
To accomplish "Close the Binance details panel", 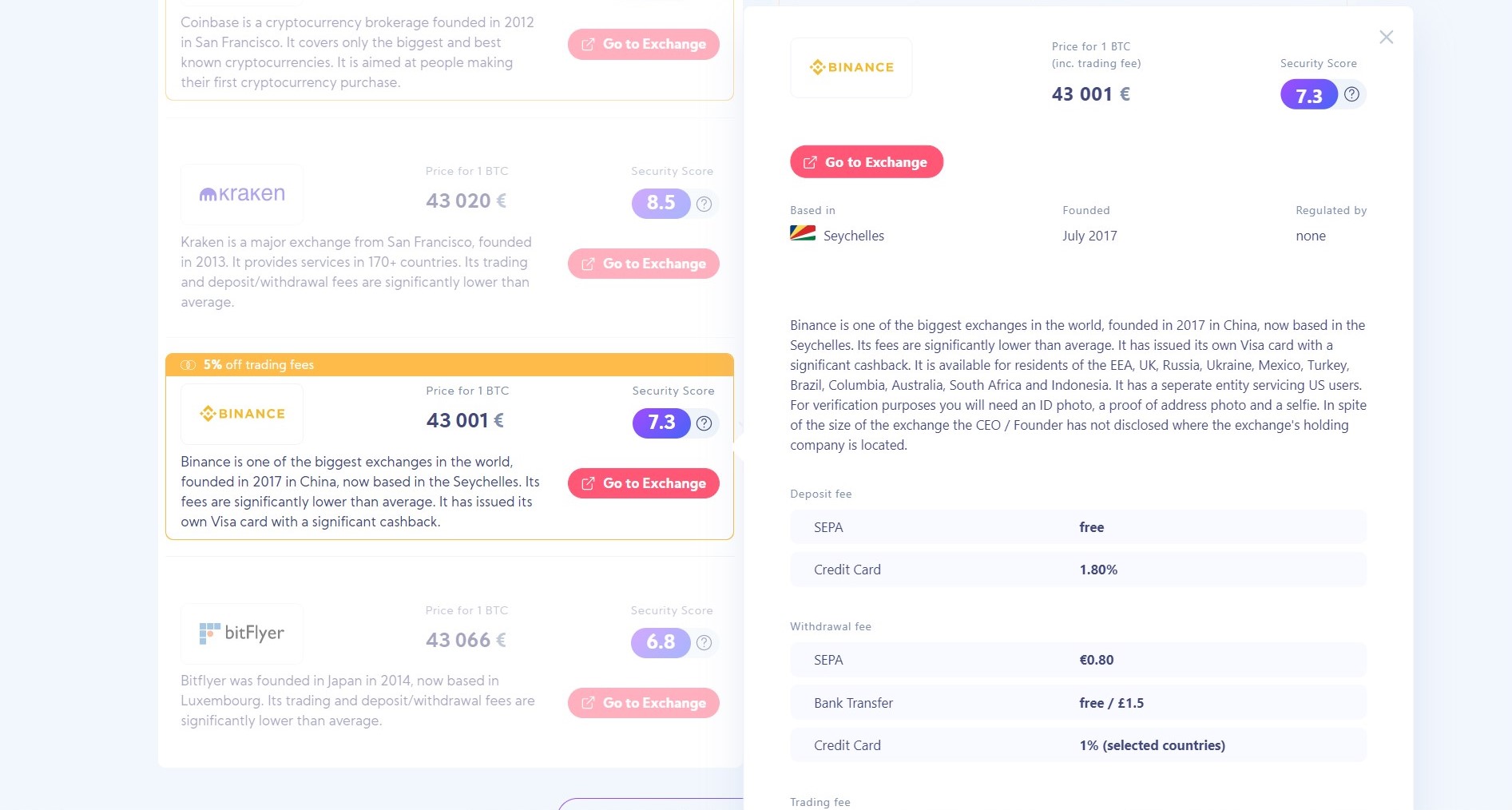I will pyautogui.click(x=1386, y=38).
